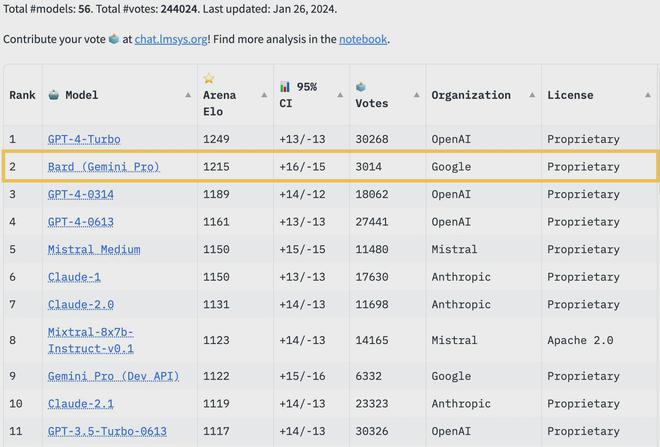Click sort arrow in Model column header
Screen dimensions: 660x447
[188, 95]
